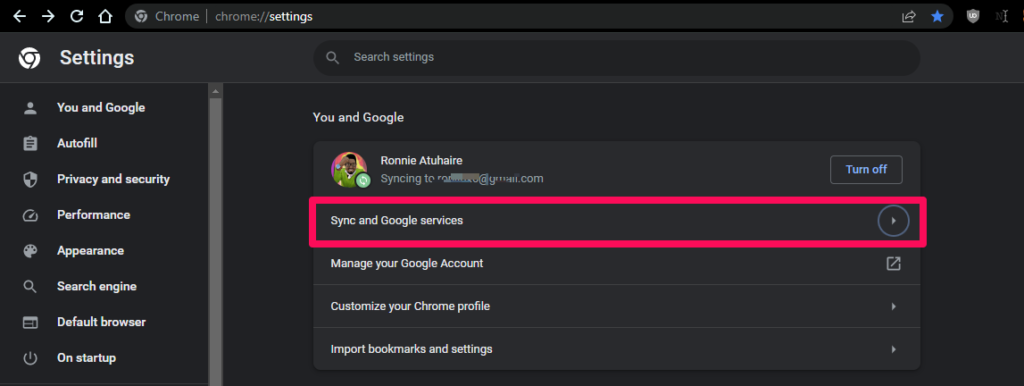This screenshot has height=386, width=1024.
Task: Turn off sync with Turn off button
Action: (x=866, y=170)
